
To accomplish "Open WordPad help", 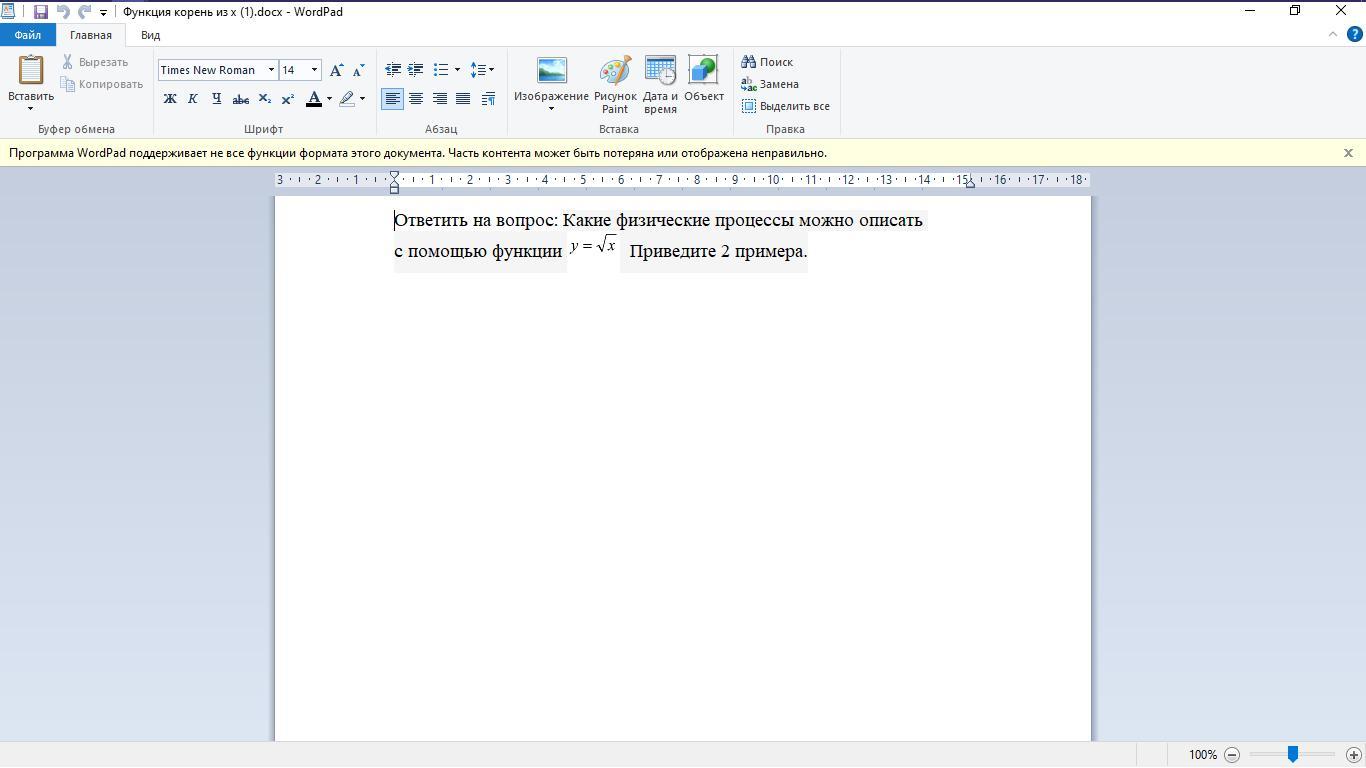I will click(x=1355, y=34).
